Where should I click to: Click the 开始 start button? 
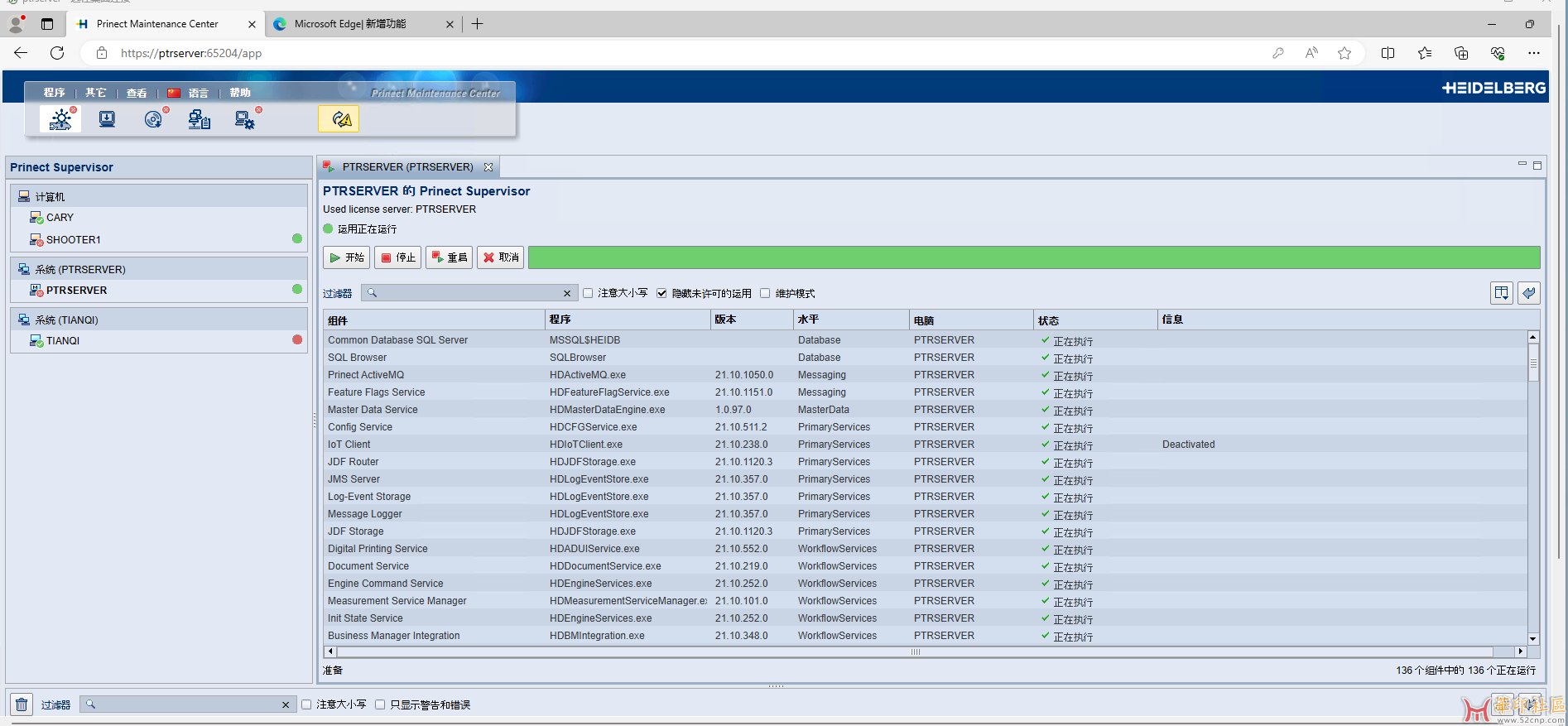click(346, 257)
